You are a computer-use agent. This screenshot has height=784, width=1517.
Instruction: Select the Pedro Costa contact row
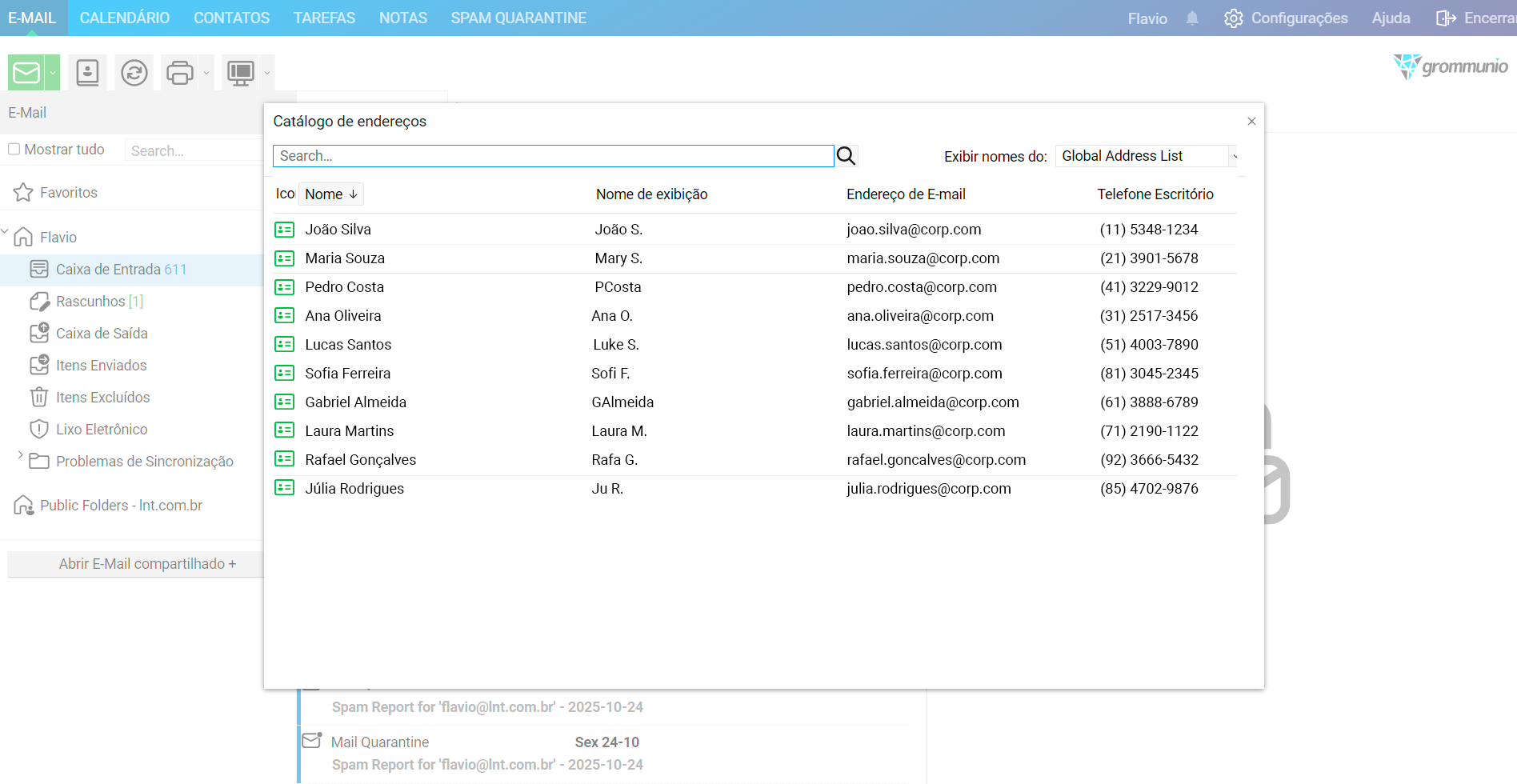click(x=344, y=287)
